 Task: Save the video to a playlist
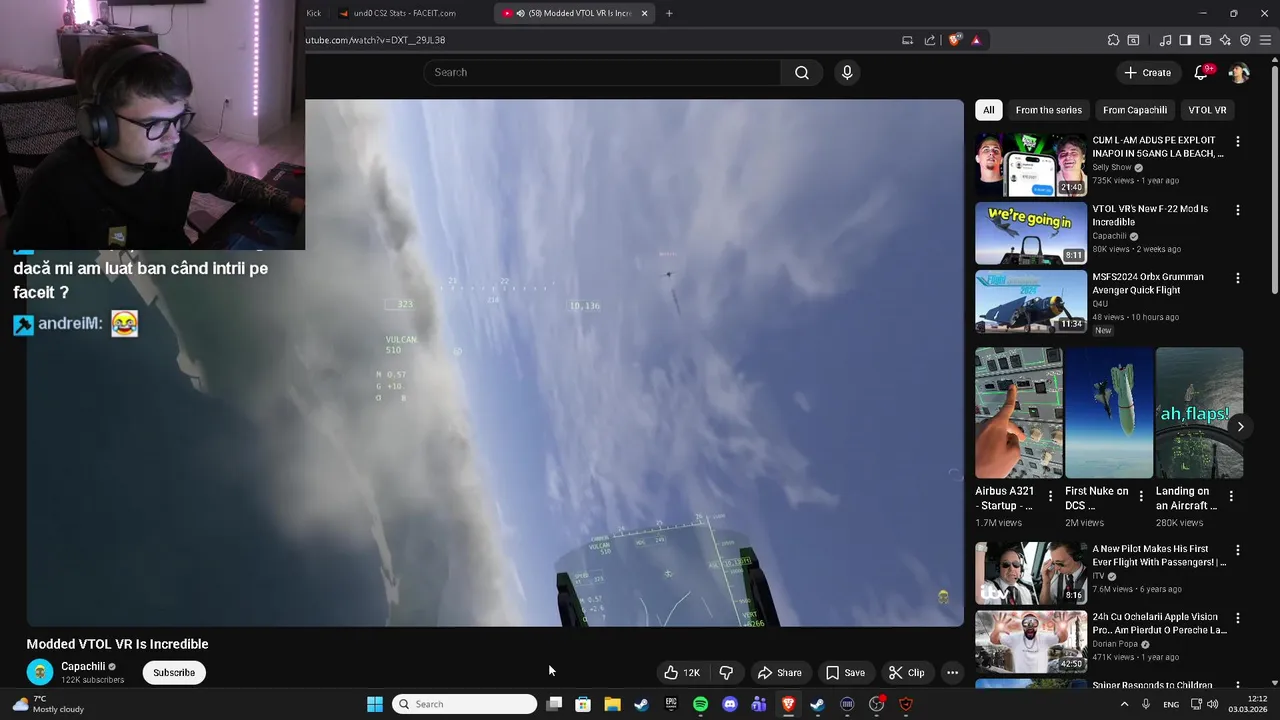pyautogui.click(x=845, y=673)
